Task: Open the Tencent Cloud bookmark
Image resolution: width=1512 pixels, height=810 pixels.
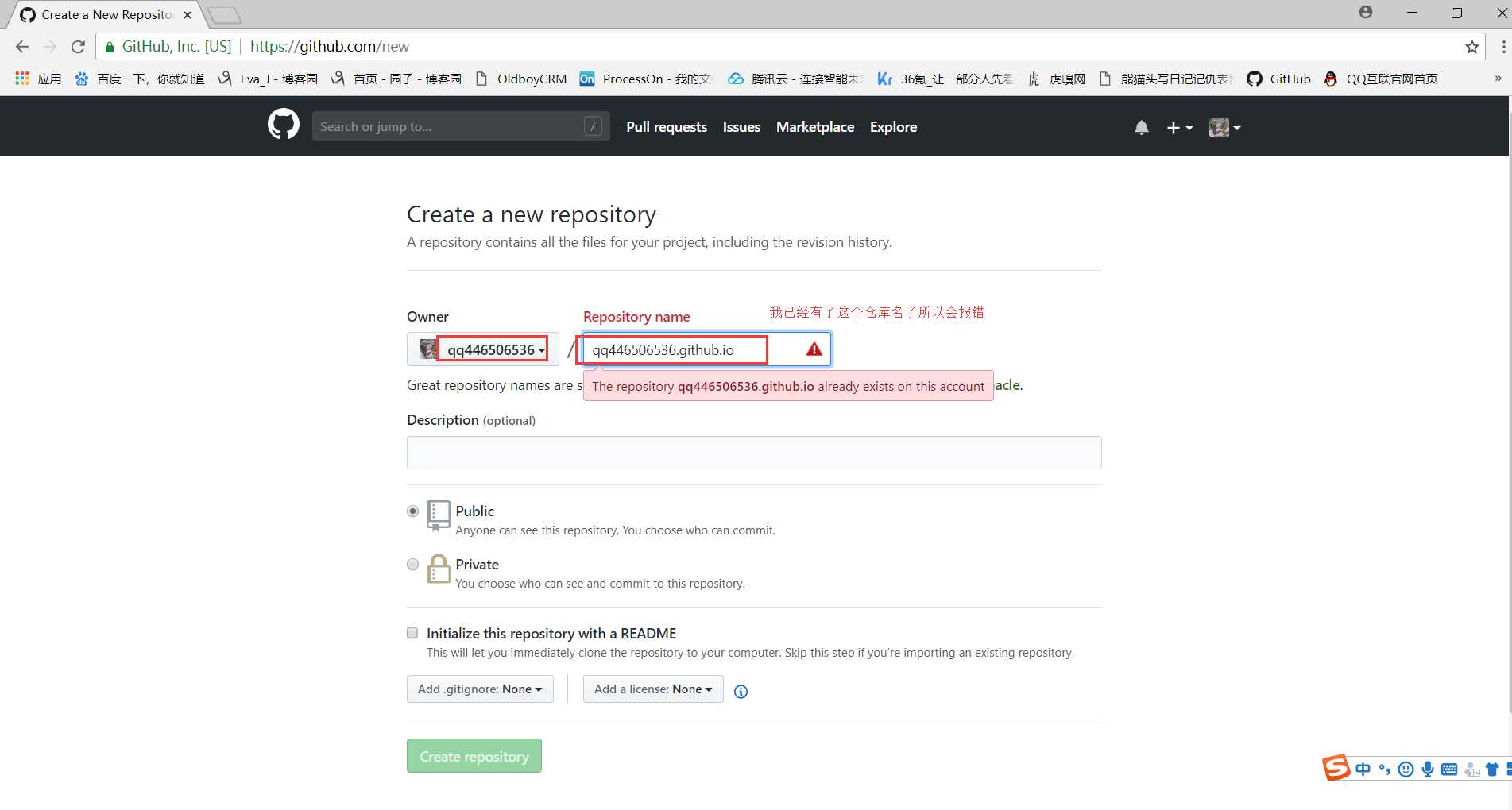Action: tap(796, 79)
